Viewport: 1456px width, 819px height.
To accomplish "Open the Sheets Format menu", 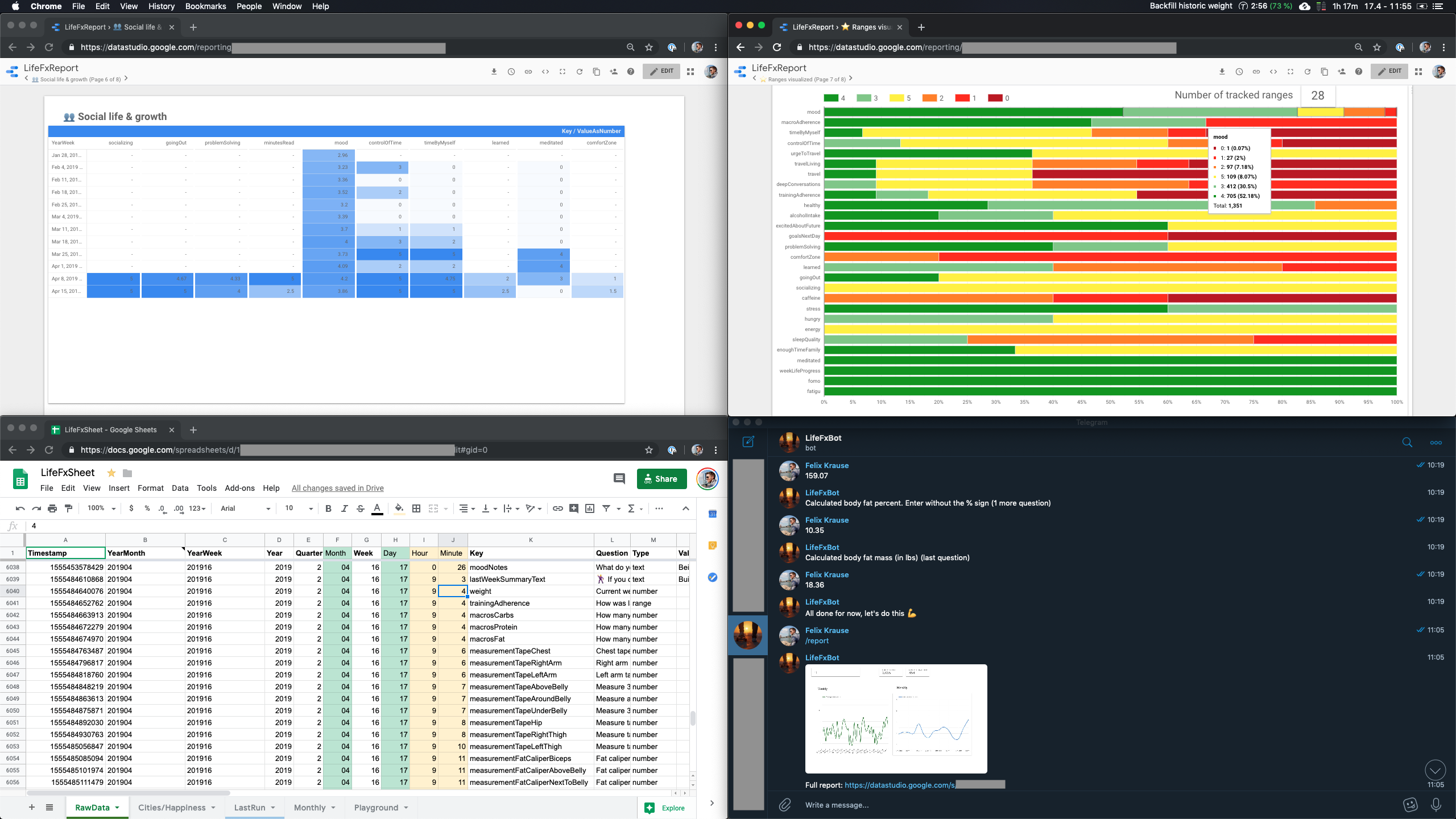I will pyautogui.click(x=150, y=488).
